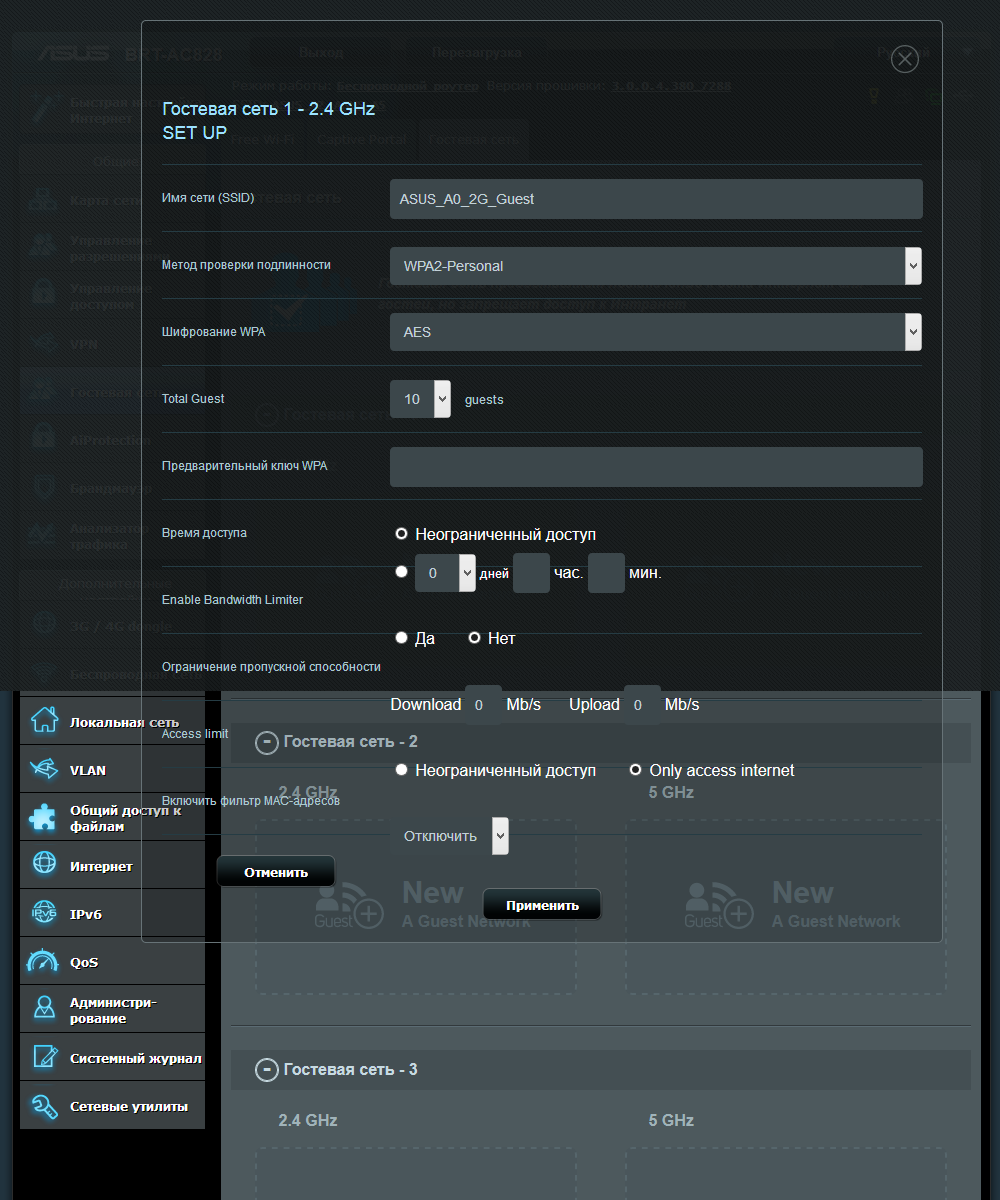Click the 5 GHz label under Гостевая сеть - 3

(x=671, y=1120)
